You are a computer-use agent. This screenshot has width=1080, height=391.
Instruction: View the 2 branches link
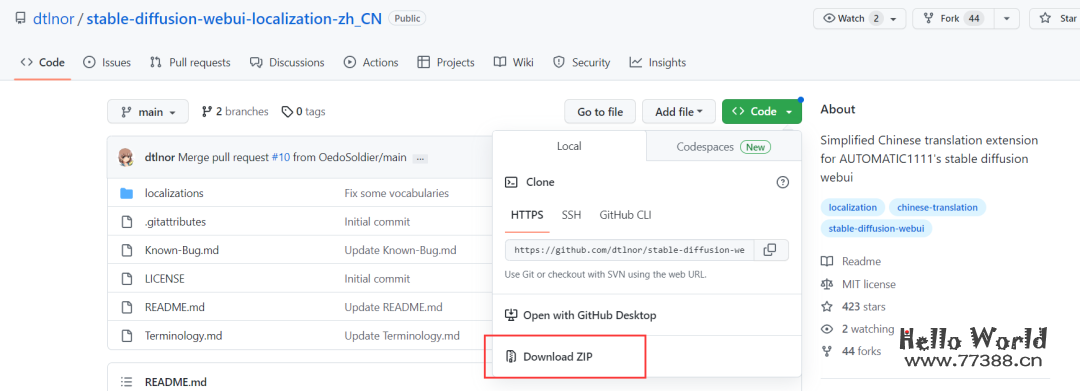[x=235, y=112]
